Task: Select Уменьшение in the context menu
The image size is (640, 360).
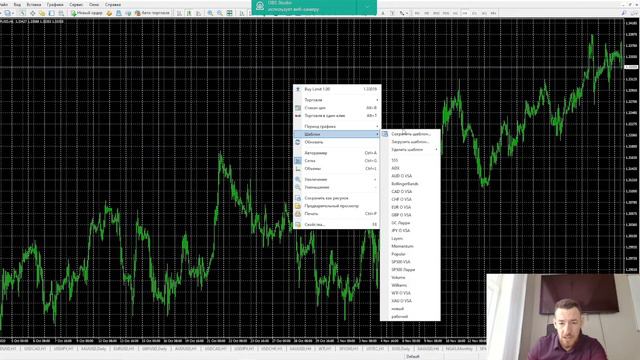Action: click(337, 187)
